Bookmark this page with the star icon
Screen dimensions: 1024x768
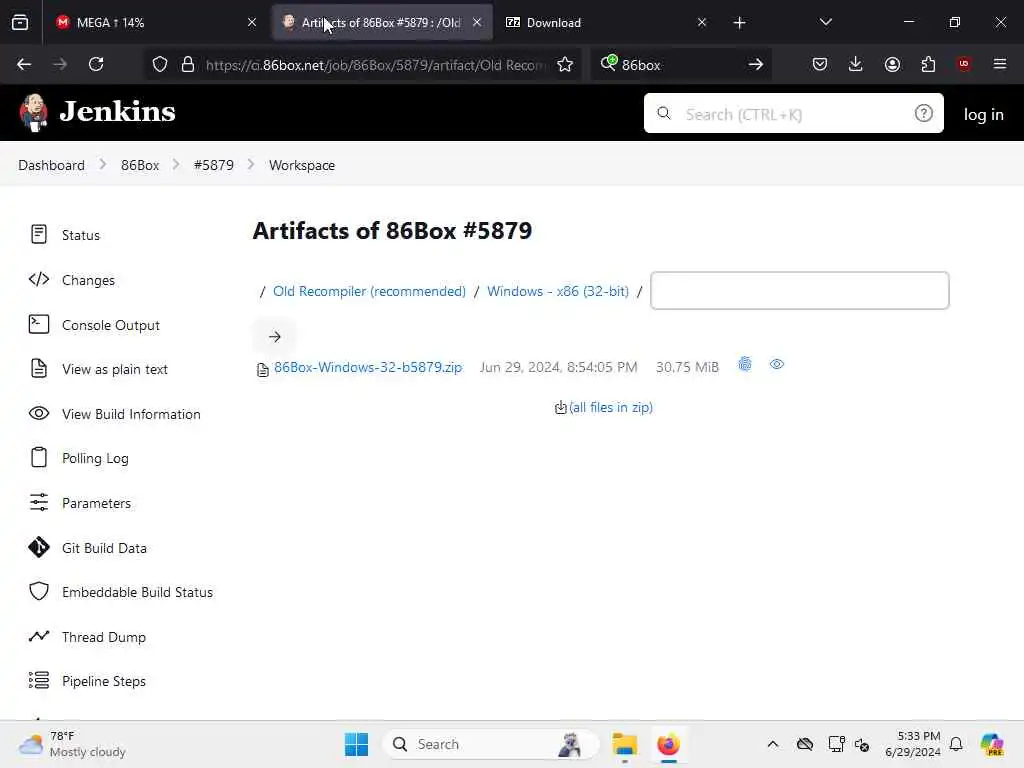click(565, 64)
